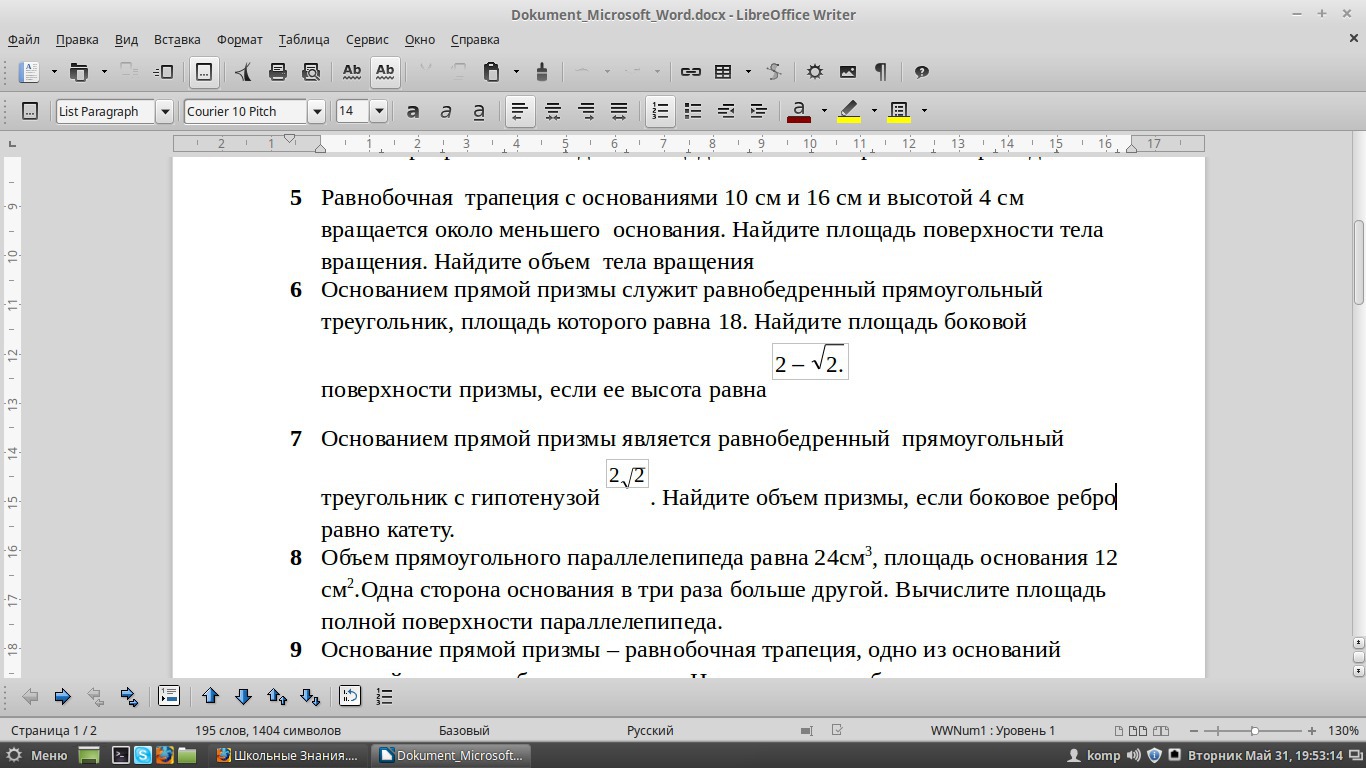This screenshot has height=768, width=1366.
Task: Click the Русский language in status bar
Action: click(650, 731)
